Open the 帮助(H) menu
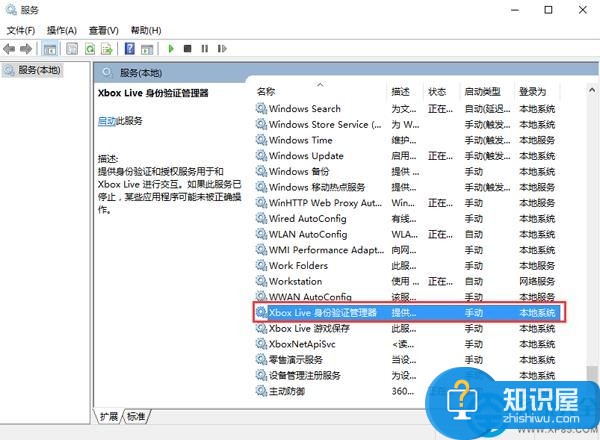 146,30
